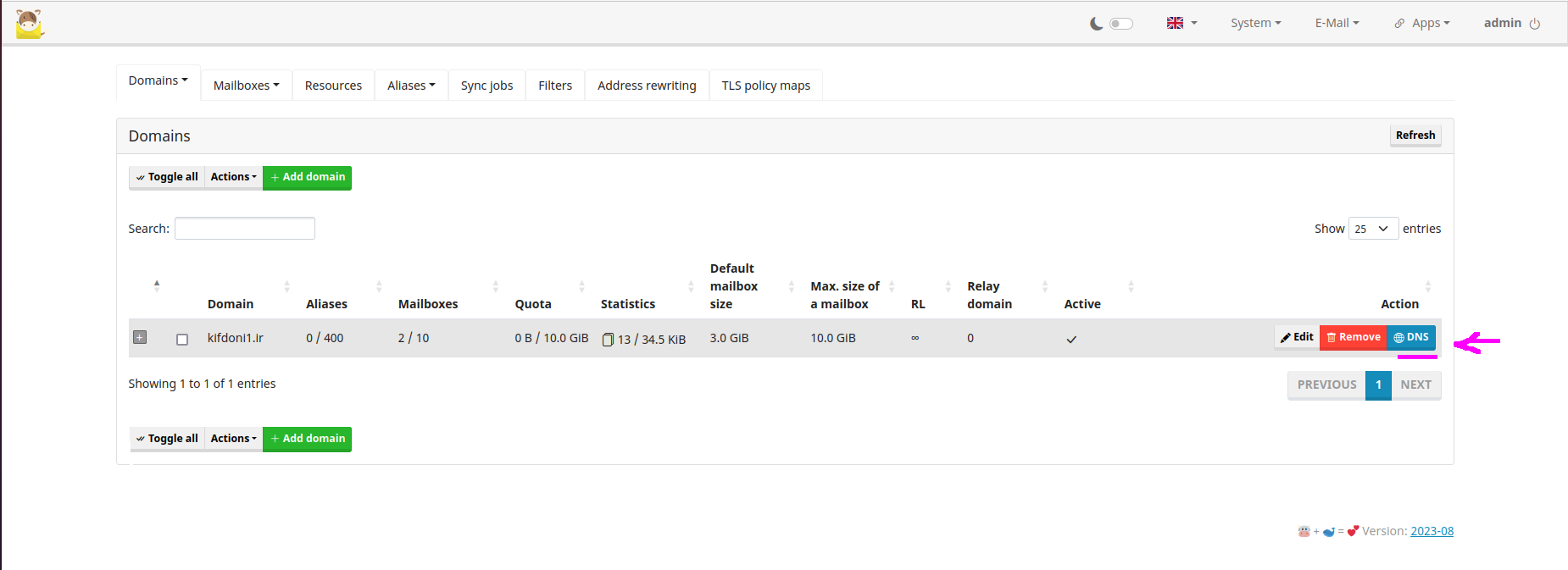1568x570 pixels.
Task: Focus the domain Search field
Action: tap(245, 229)
